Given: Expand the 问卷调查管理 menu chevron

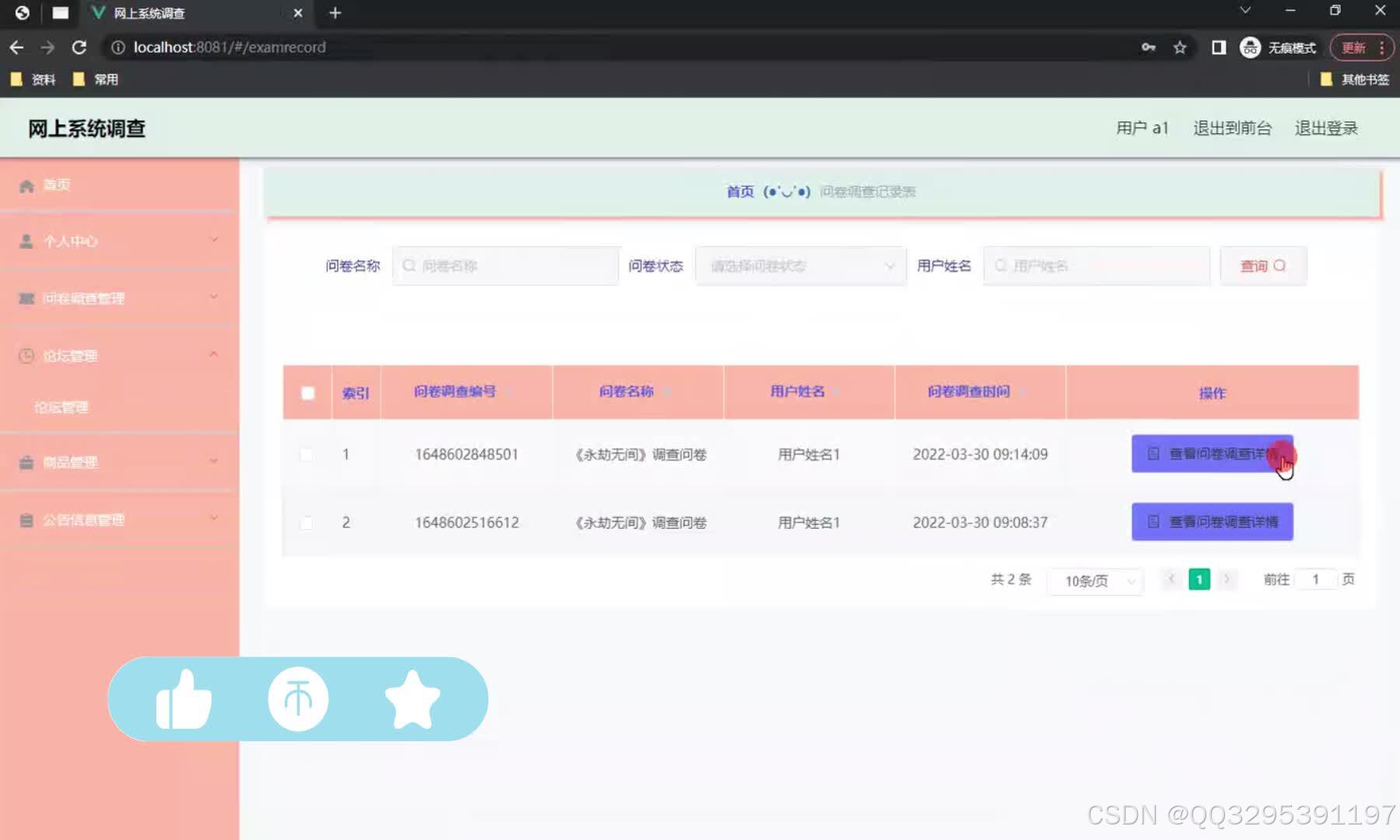Looking at the screenshot, I should click(214, 297).
